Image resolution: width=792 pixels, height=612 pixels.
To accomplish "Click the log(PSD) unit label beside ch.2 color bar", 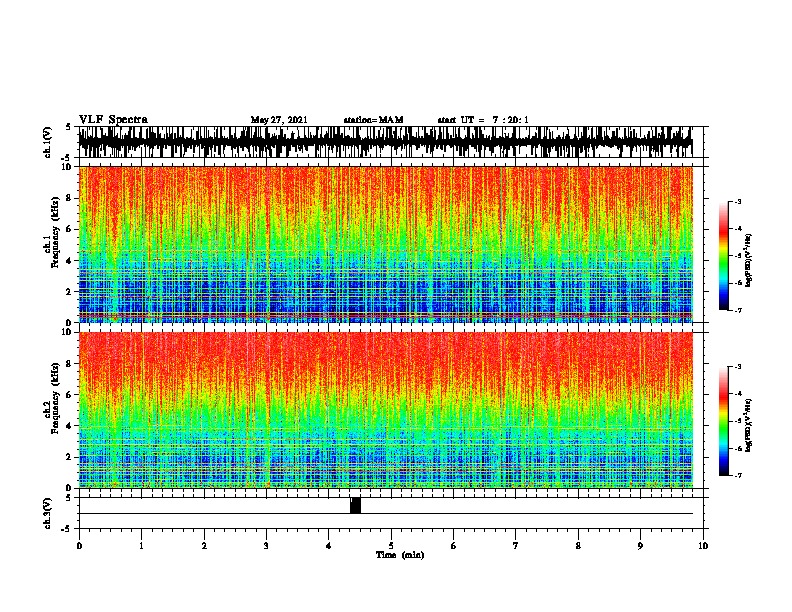I will pyautogui.click(x=749, y=425).
